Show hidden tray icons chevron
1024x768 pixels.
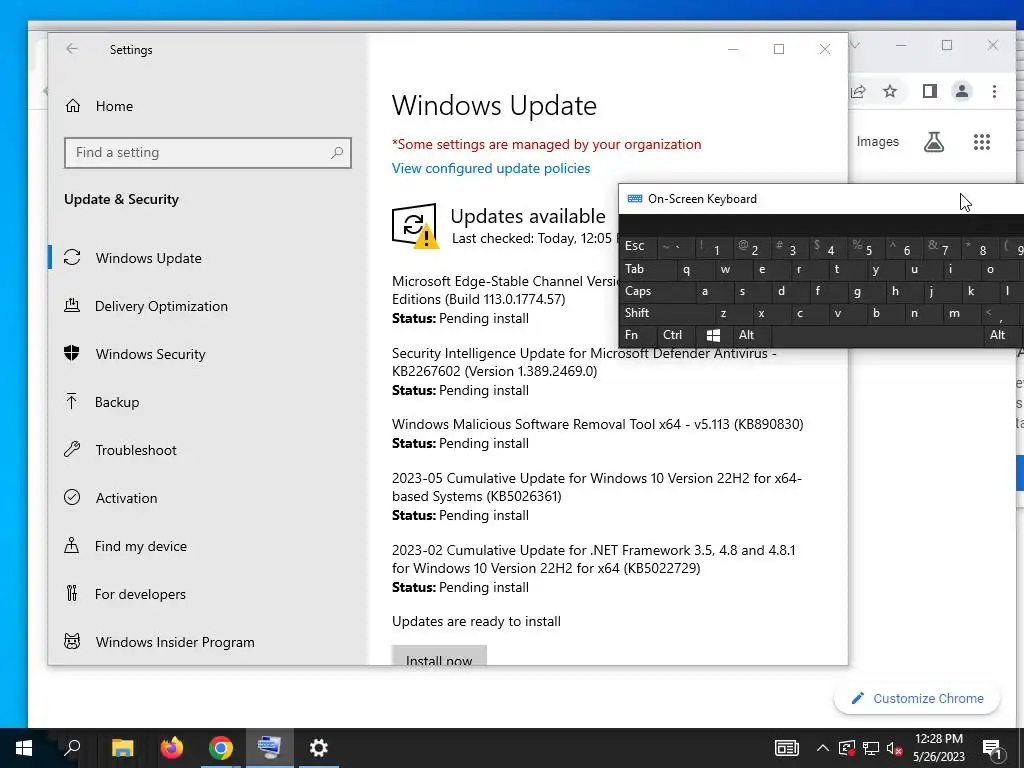click(x=822, y=748)
